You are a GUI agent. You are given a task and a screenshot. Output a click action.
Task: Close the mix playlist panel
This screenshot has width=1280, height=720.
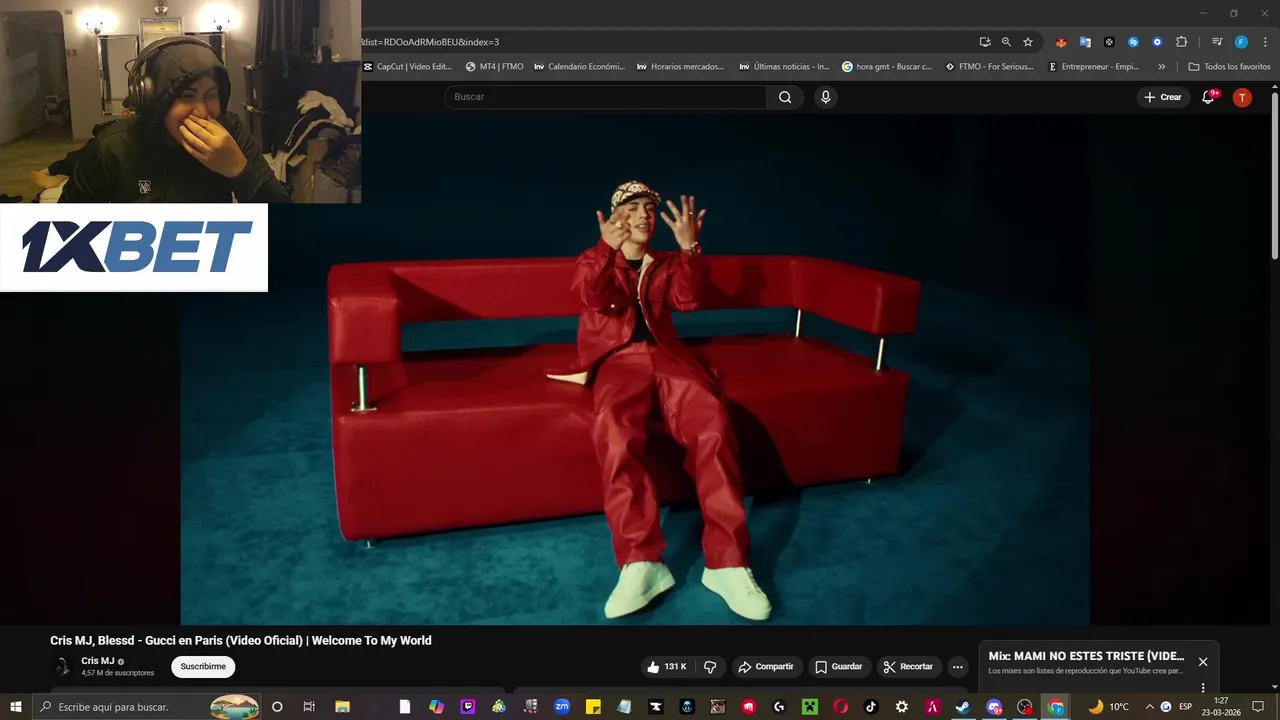point(1203,662)
